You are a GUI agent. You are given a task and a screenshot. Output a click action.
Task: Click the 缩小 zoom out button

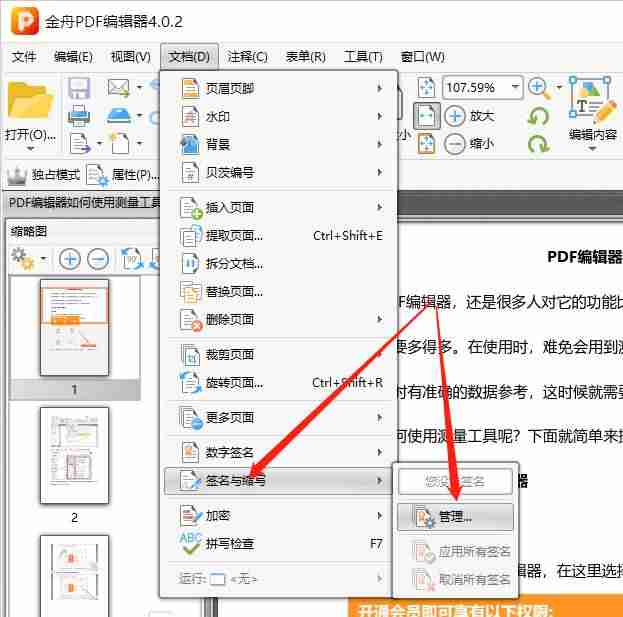470,143
